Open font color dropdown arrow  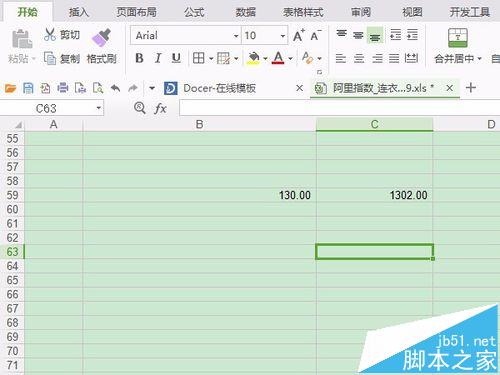tap(290, 59)
